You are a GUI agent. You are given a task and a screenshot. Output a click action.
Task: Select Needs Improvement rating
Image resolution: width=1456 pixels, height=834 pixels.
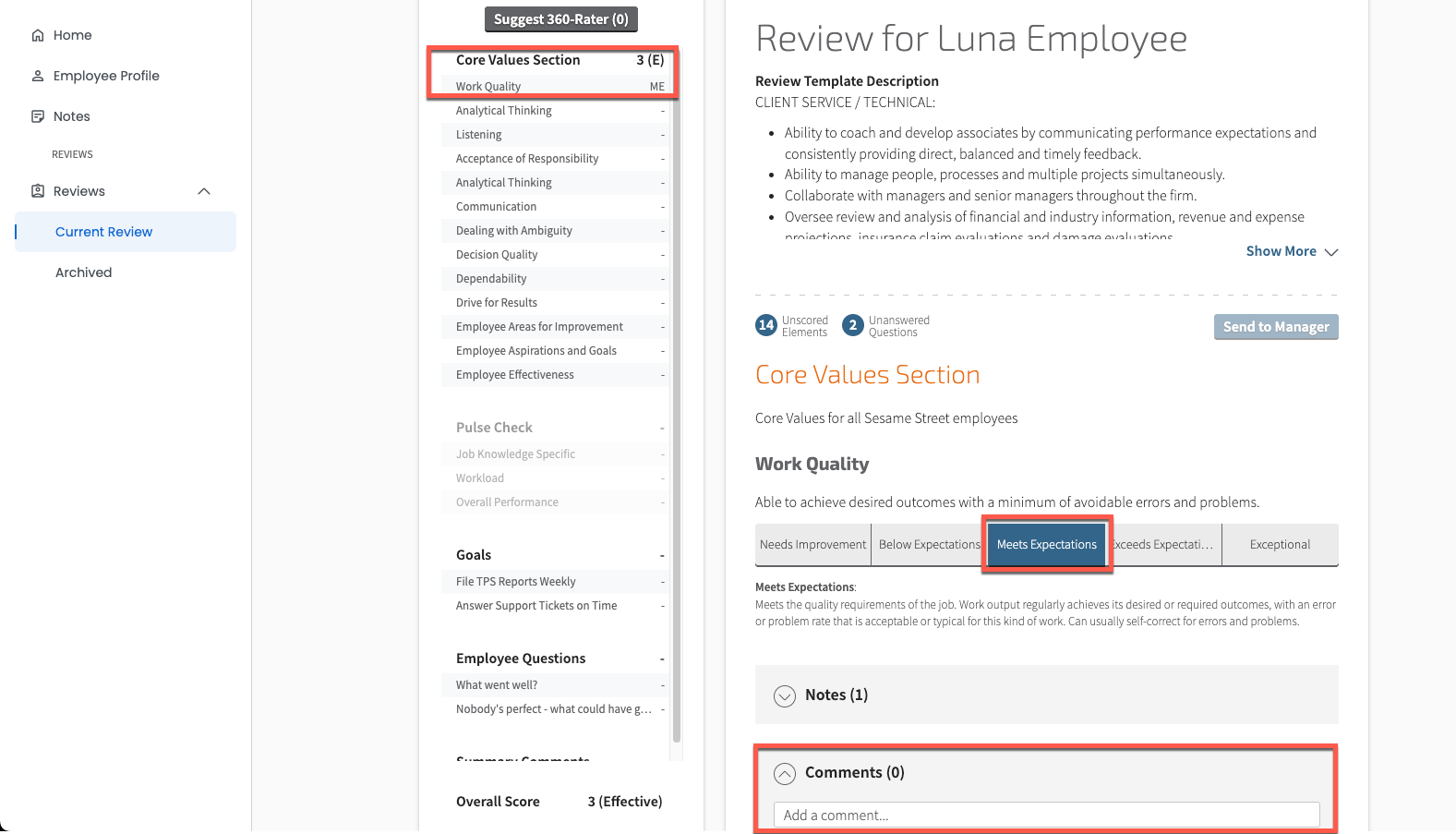click(813, 545)
